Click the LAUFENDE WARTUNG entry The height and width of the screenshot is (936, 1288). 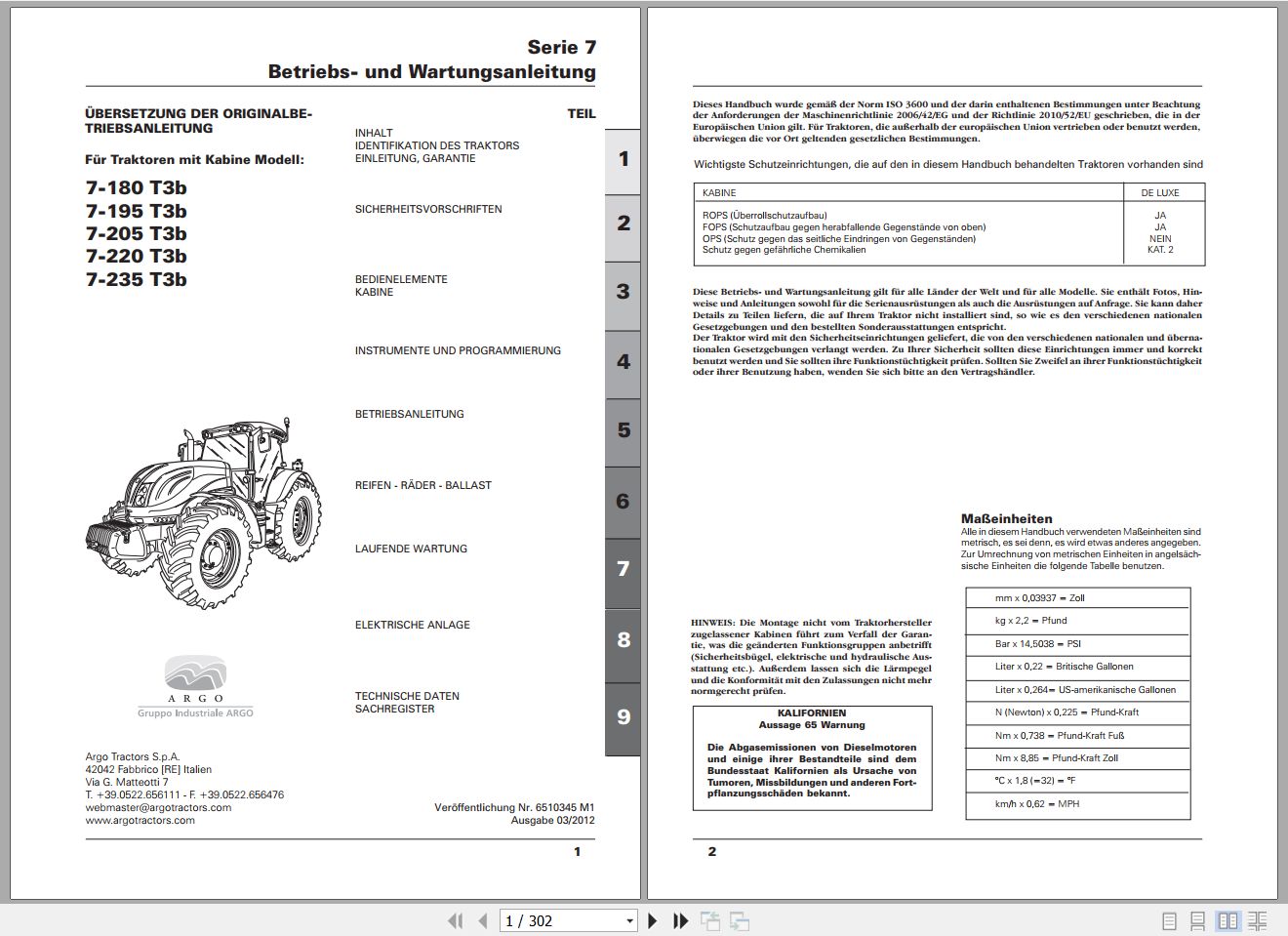(x=411, y=549)
